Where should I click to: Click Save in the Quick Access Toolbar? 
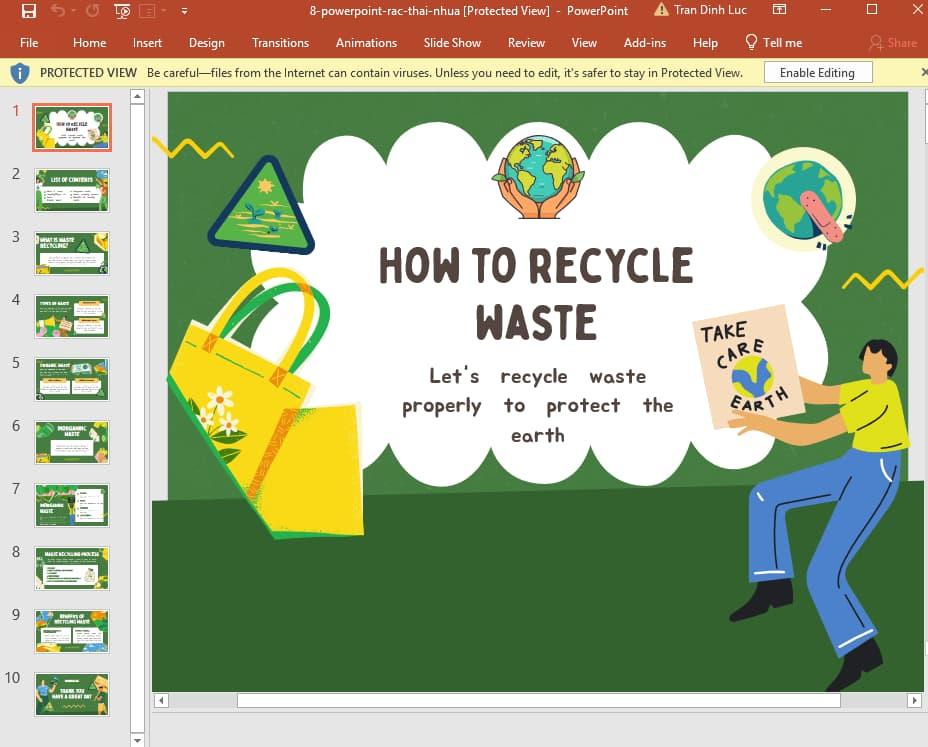coord(30,10)
